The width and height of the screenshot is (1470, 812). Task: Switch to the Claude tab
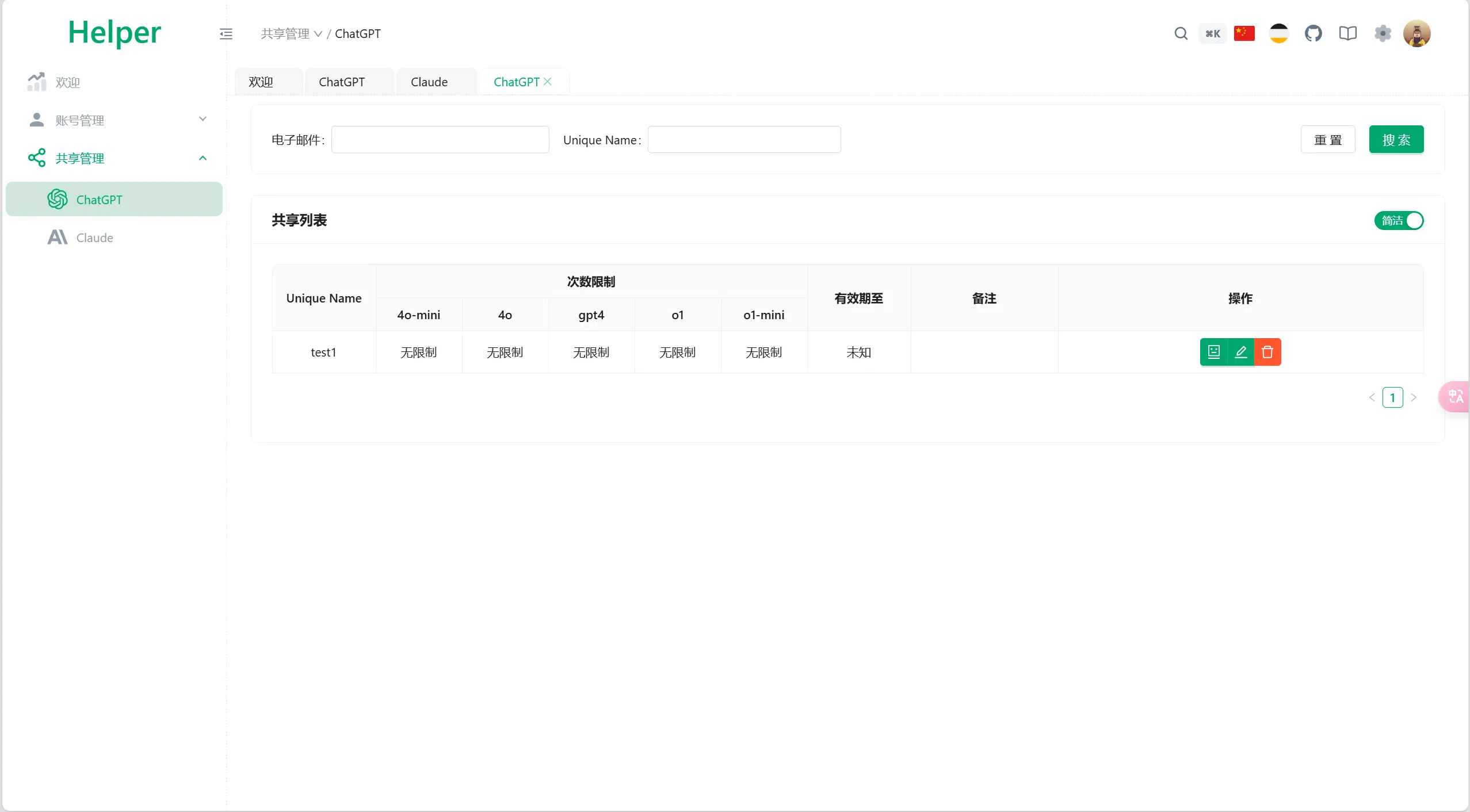coord(429,82)
